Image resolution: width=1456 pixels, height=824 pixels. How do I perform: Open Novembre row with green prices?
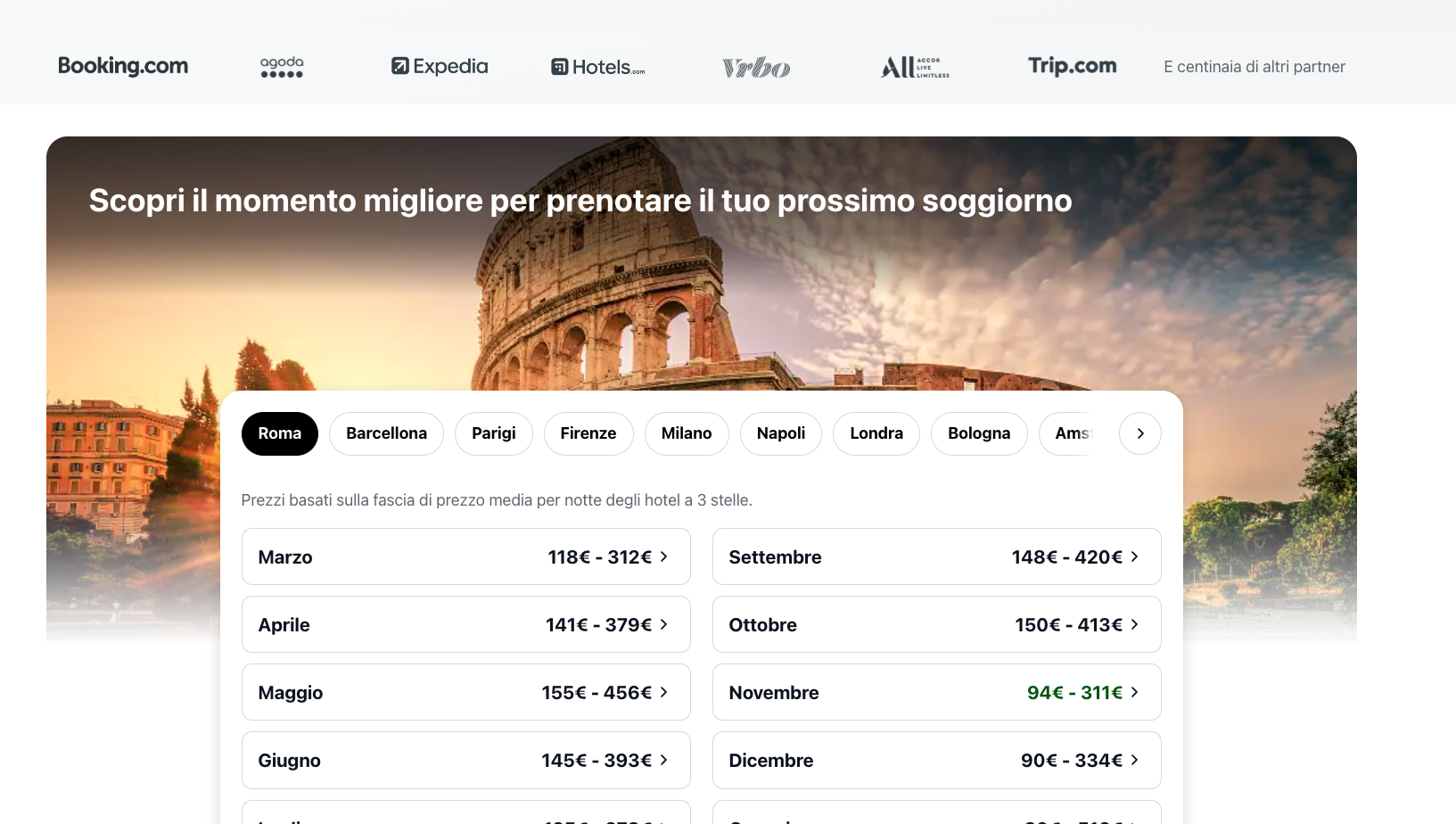[936, 692]
